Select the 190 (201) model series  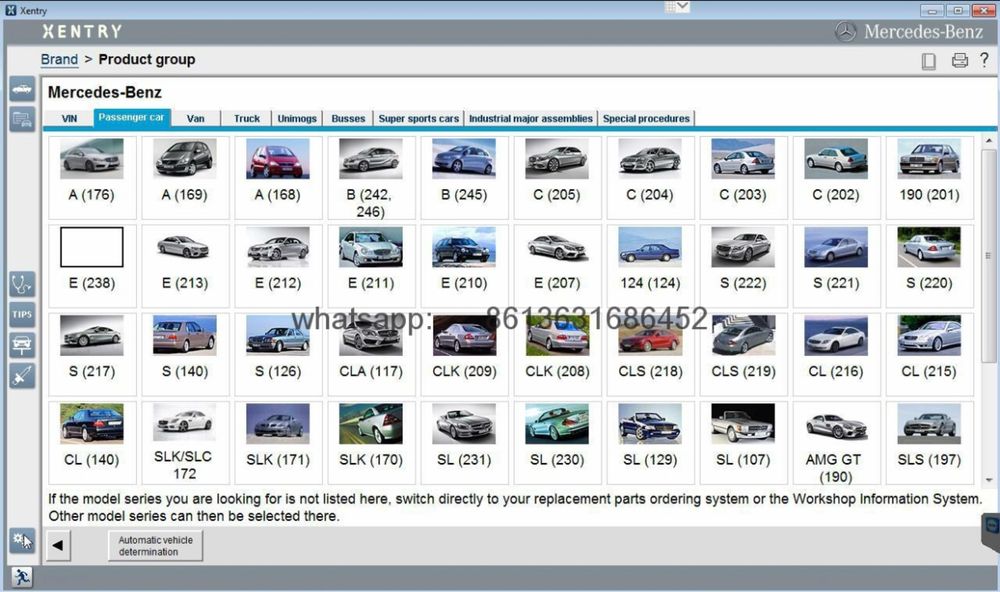(930, 178)
